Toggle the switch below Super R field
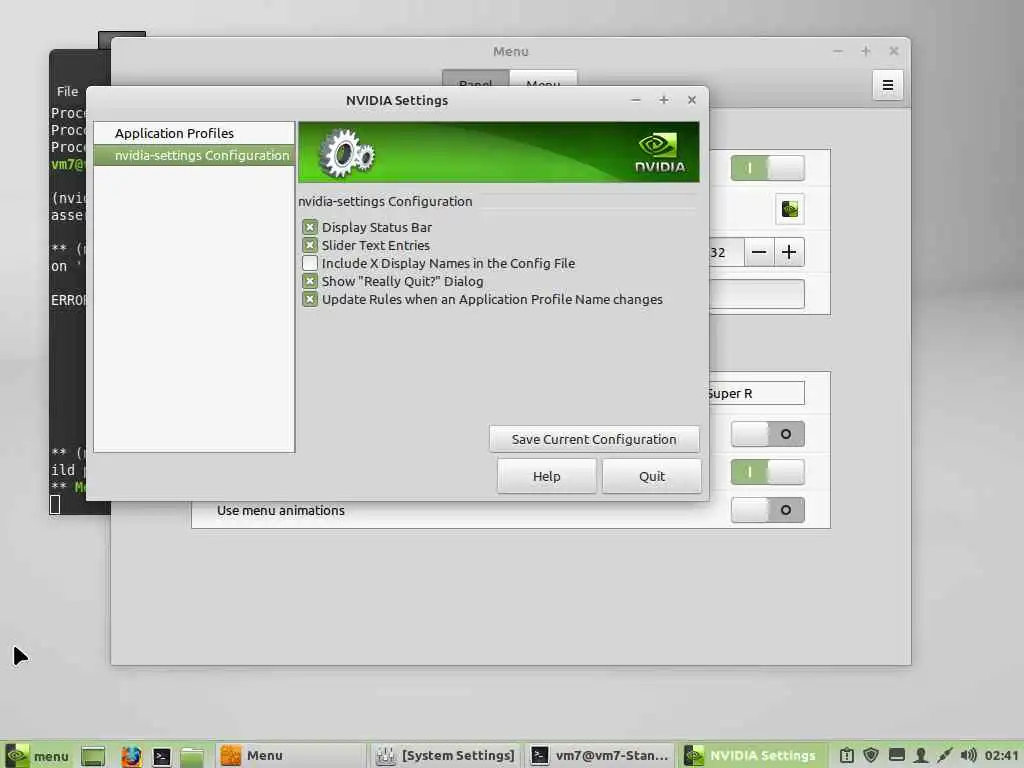The image size is (1024, 768). coord(767,434)
